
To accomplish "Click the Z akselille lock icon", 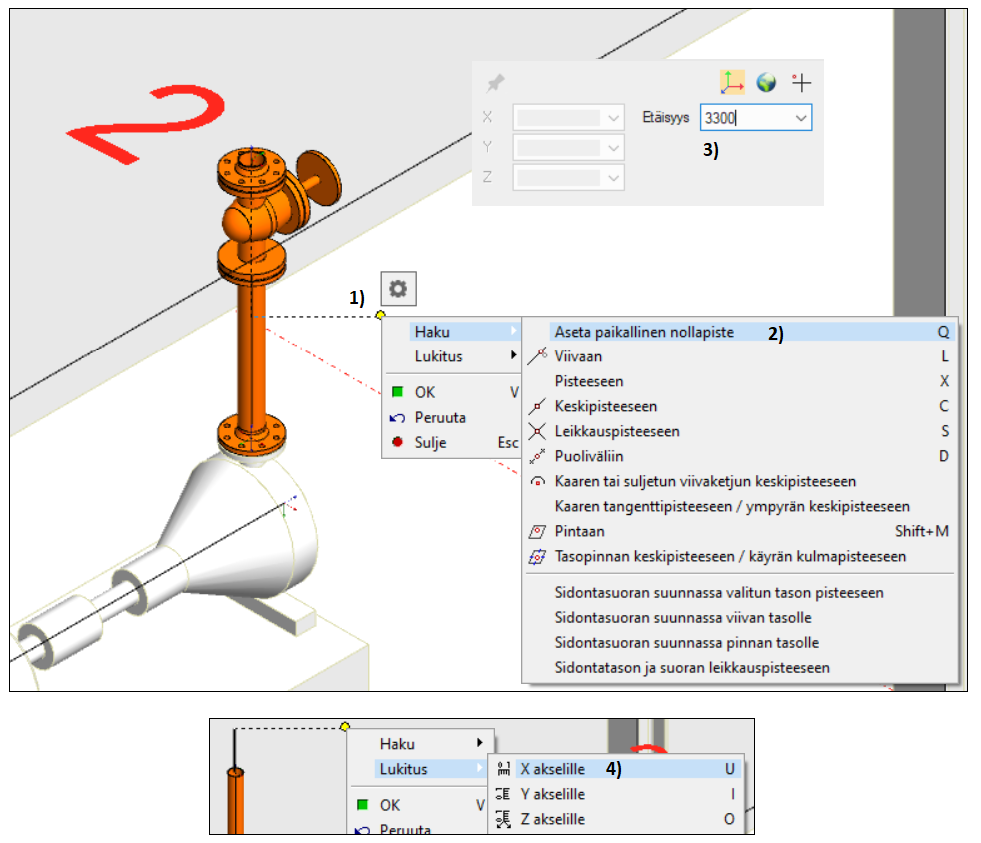I will (x=504, y=819).
